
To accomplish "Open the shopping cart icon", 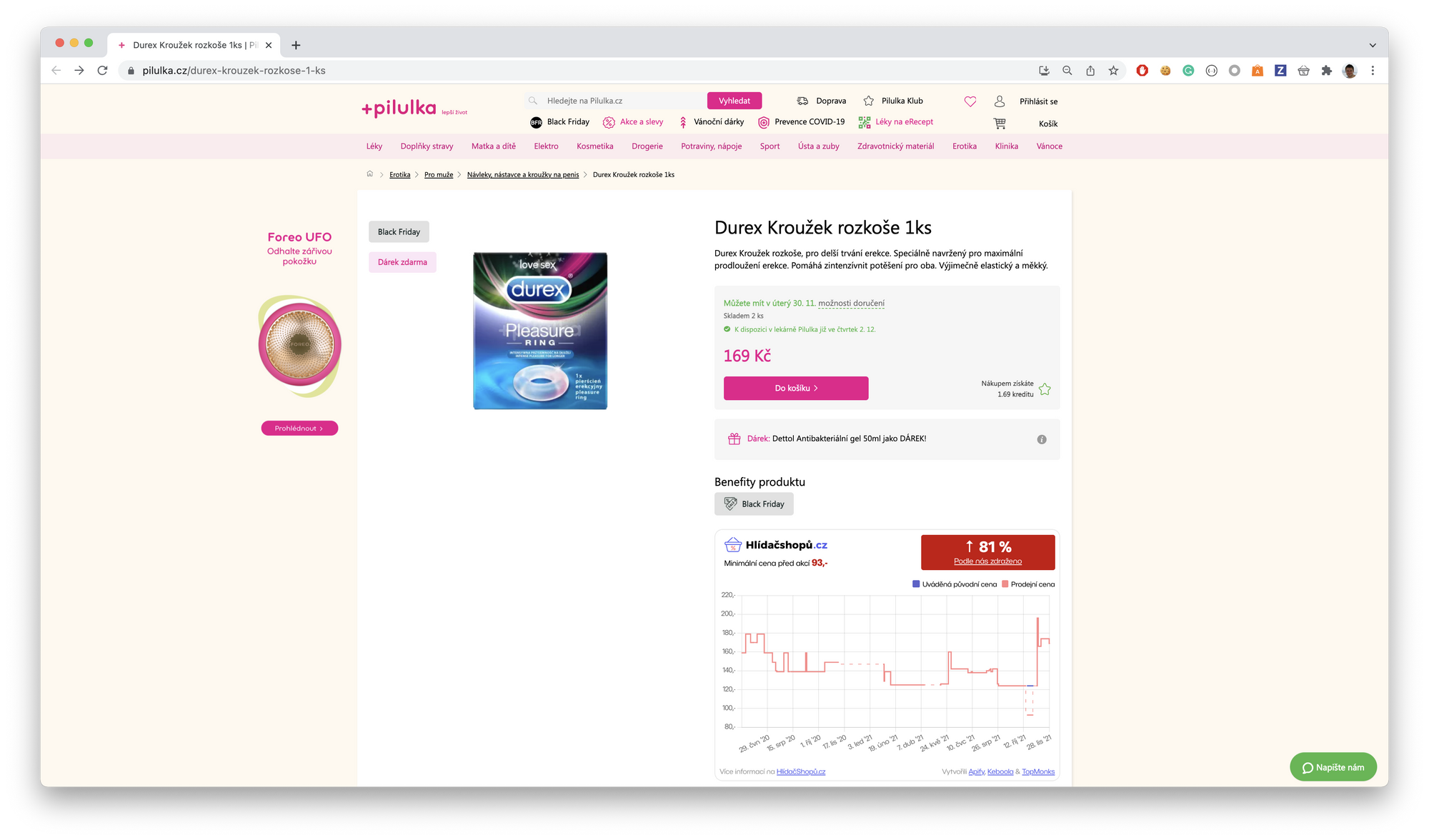I will (1000, 123).
